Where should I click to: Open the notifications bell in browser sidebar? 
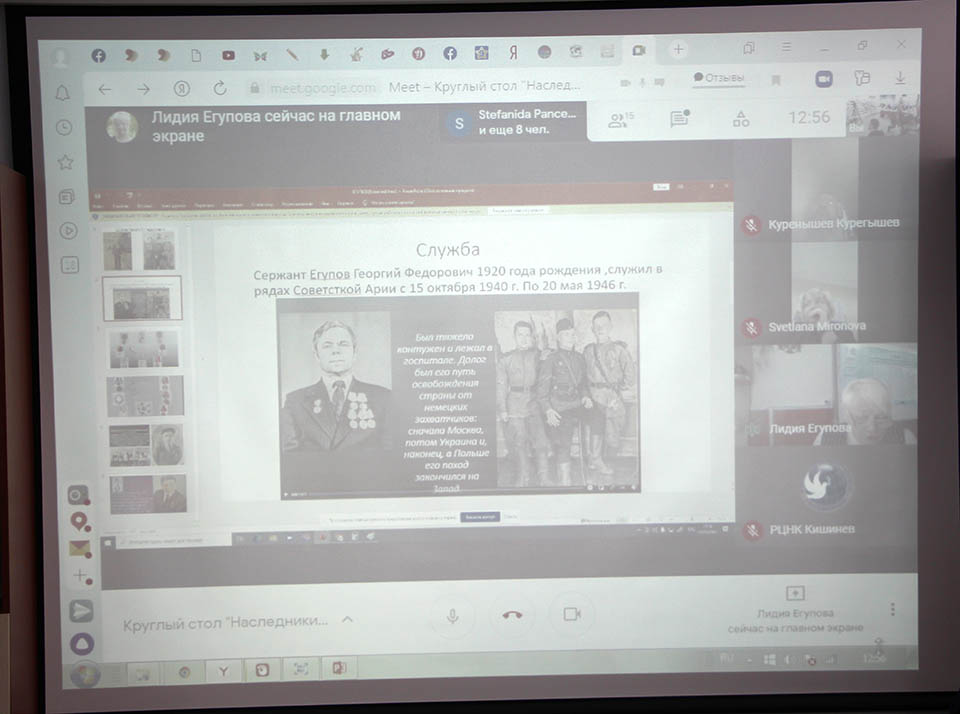click(x=63, y=93)
